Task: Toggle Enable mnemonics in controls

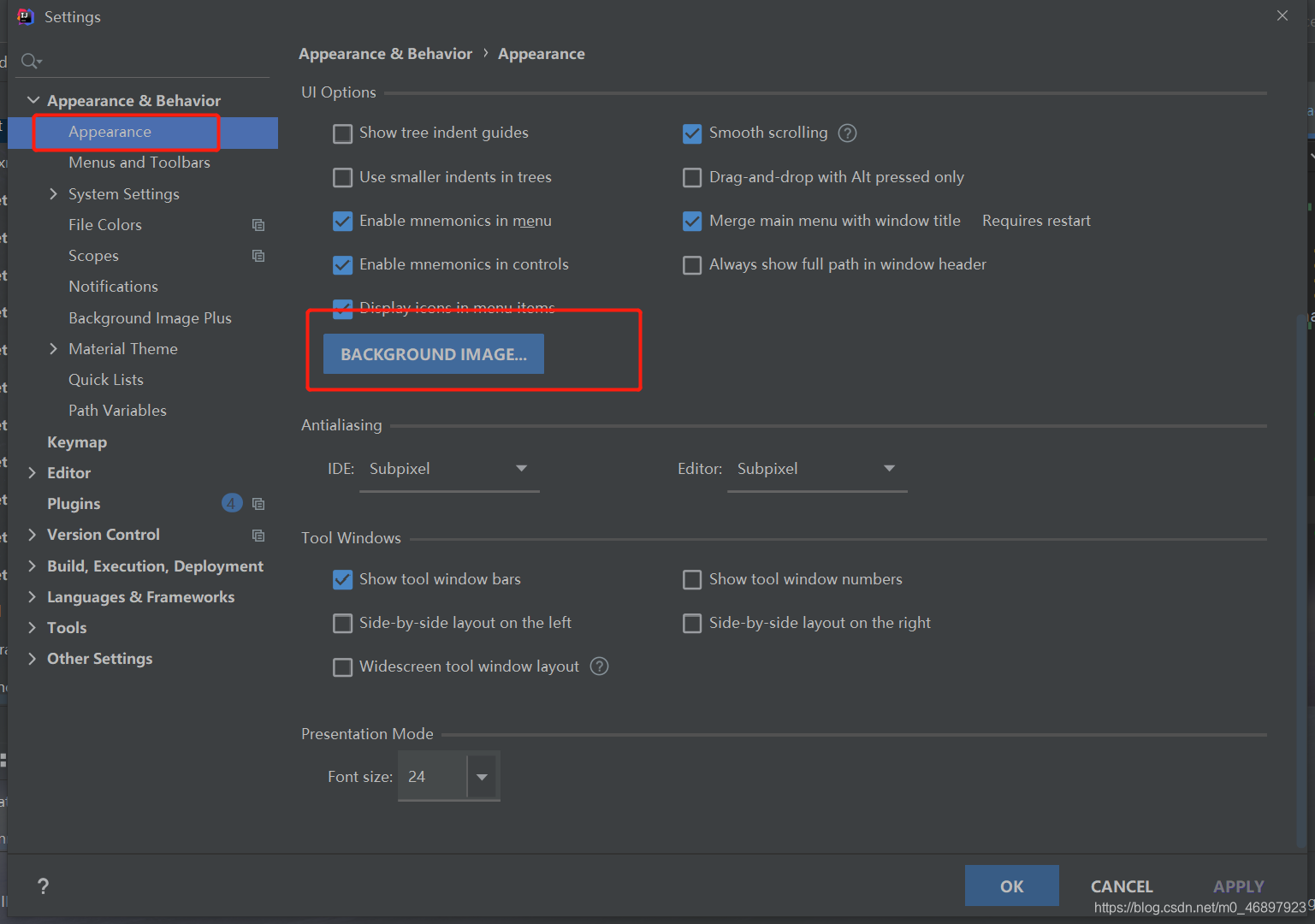Action: pos(342,264)
